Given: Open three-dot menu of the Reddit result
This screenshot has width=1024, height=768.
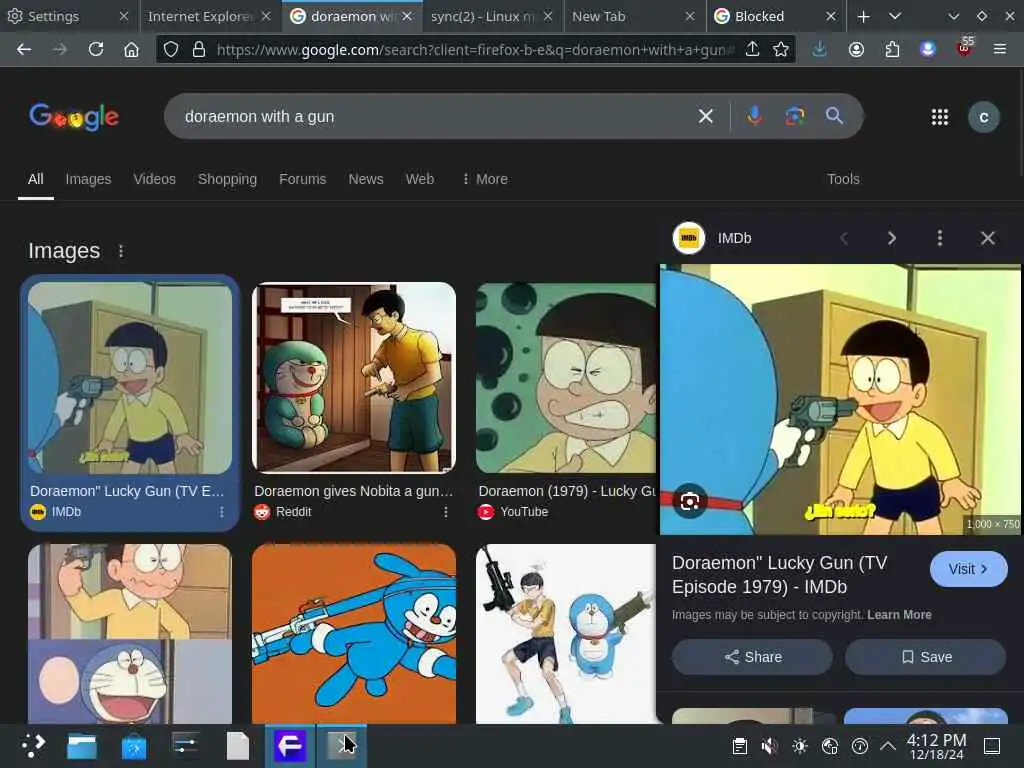Looking at the screenshot, I should (x=445, y=512).
